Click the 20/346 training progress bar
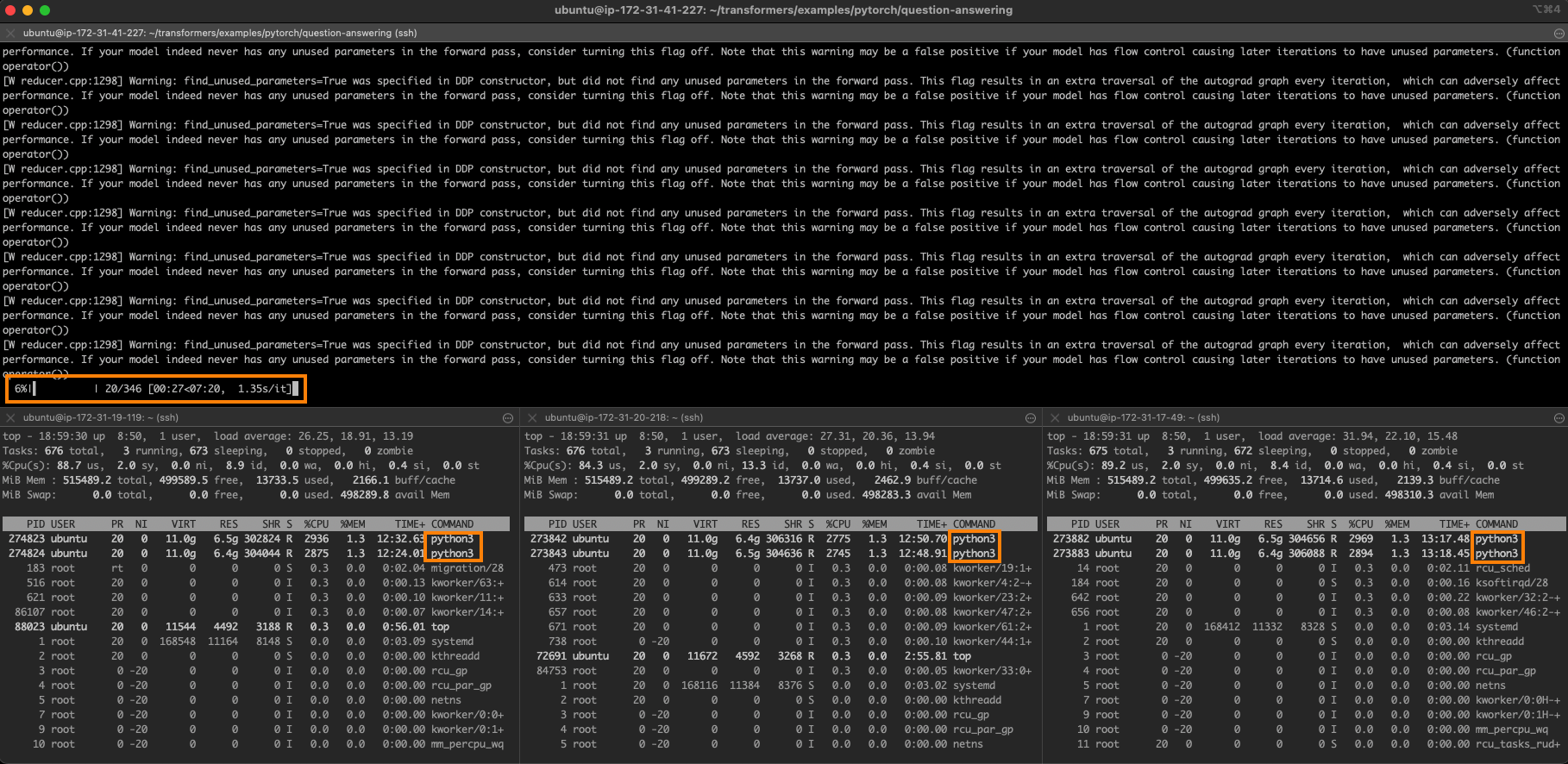The width and height of the screenshot is (1568, 764). (155, 389)
